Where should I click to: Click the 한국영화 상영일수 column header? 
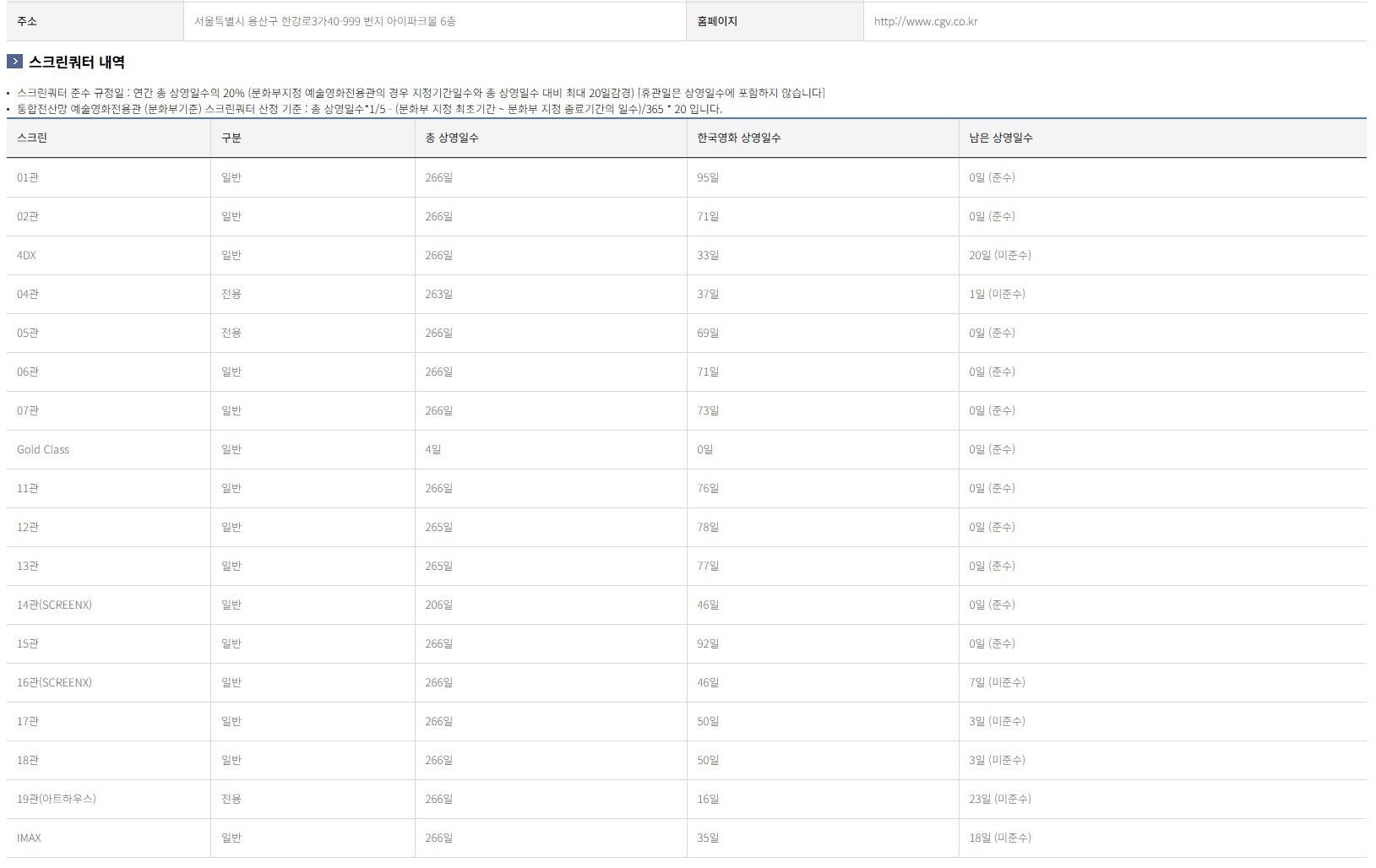click(739, 138)
